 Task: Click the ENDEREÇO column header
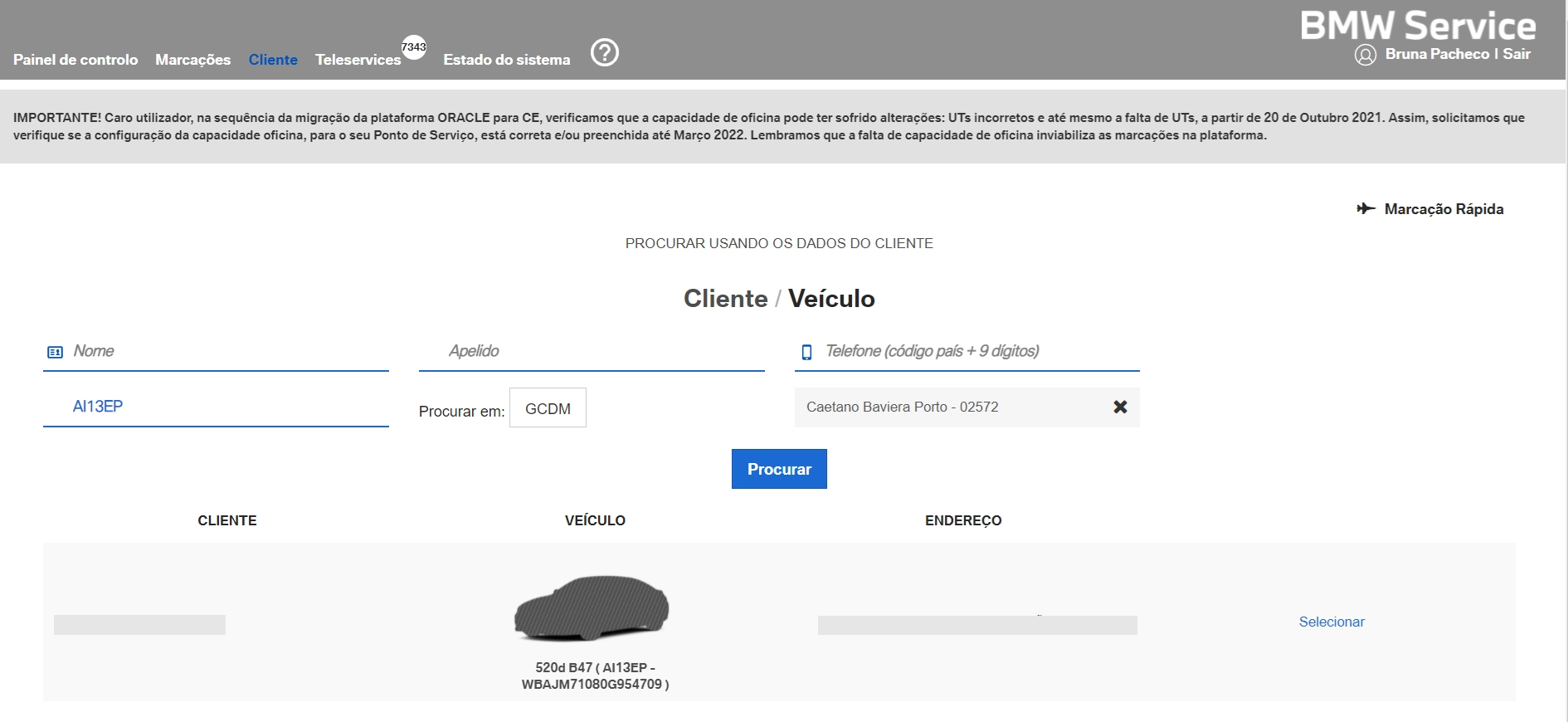(x=963, y=520)
